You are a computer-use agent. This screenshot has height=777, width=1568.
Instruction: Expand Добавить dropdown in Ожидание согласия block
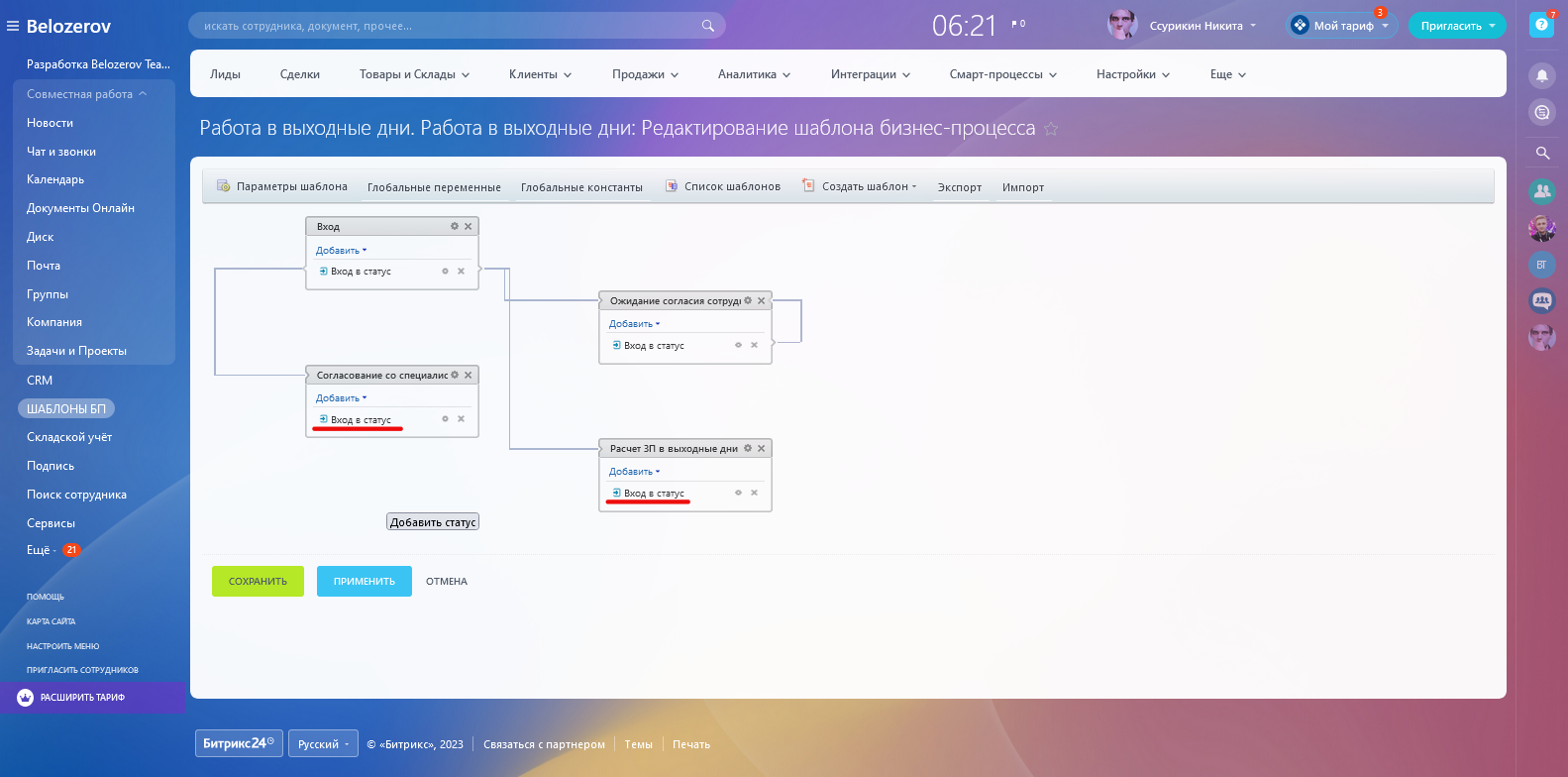click(634, 324)
